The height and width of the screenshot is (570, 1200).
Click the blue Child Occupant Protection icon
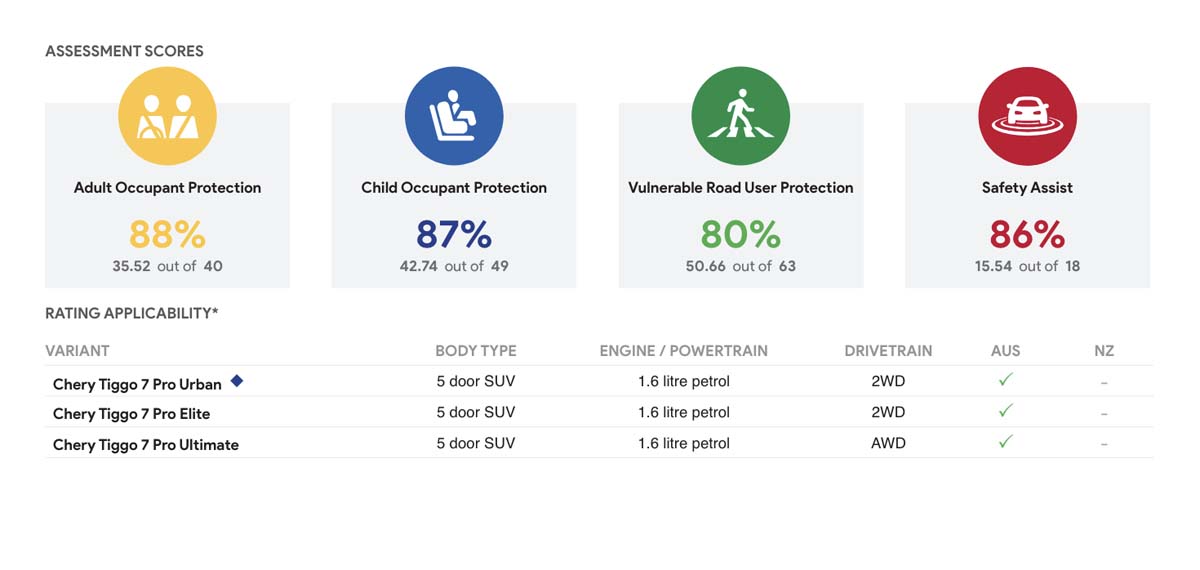pos(454,117)
